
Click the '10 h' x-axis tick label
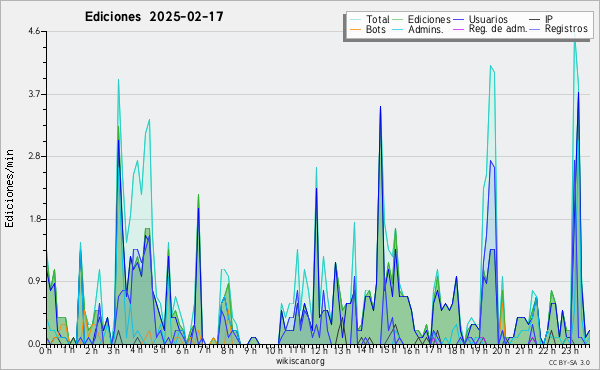pyautogui.click(x=274, y=351)
